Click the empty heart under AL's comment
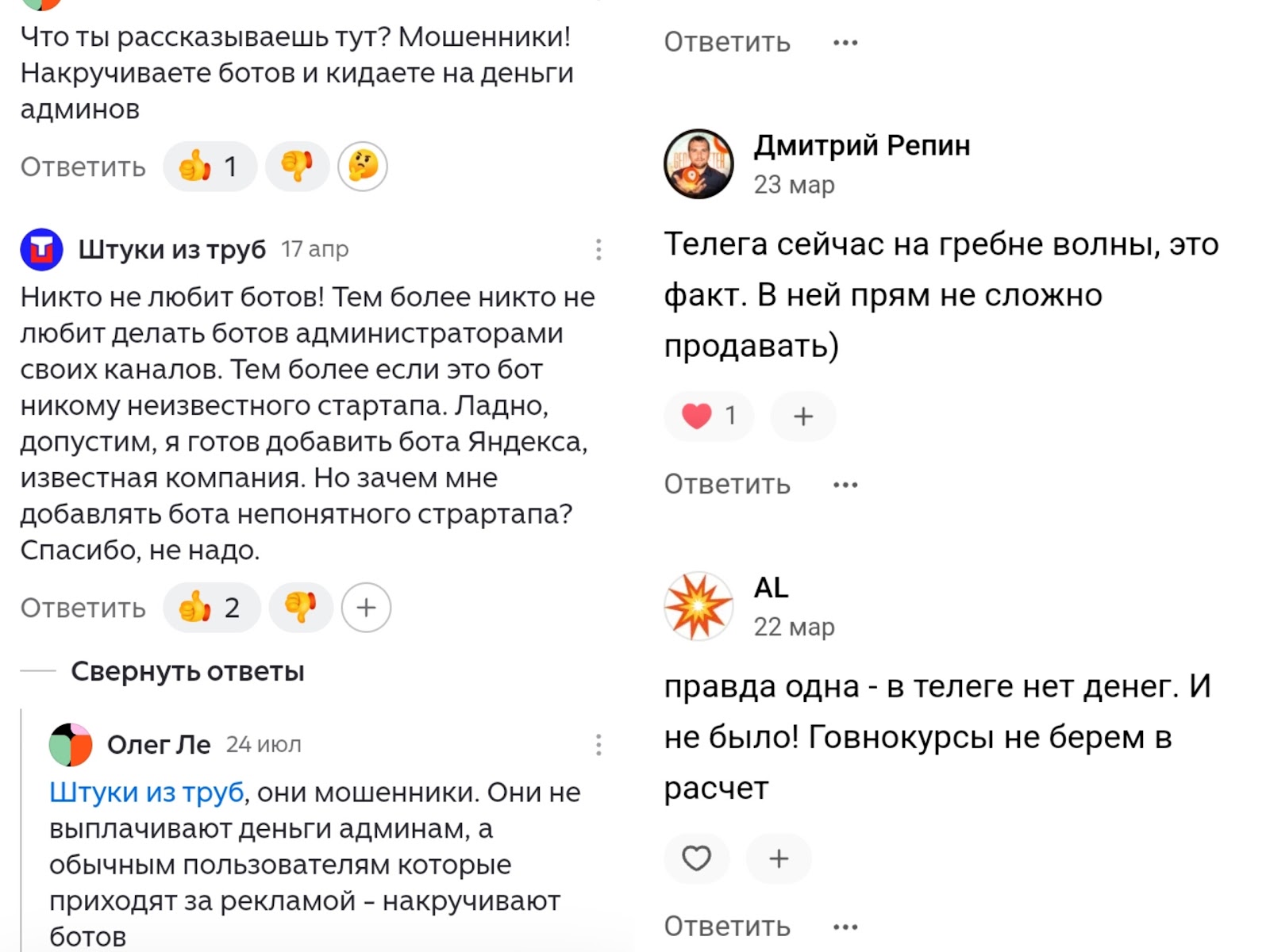The image size is (1270, 952). click(x=697, y=858)
